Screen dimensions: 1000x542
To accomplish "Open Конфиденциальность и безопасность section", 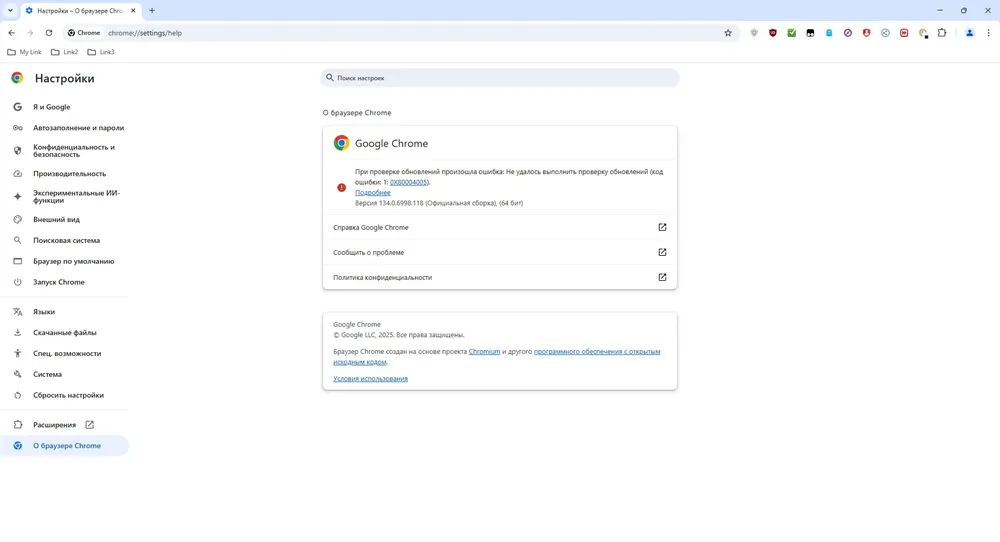I will [64, 150].
